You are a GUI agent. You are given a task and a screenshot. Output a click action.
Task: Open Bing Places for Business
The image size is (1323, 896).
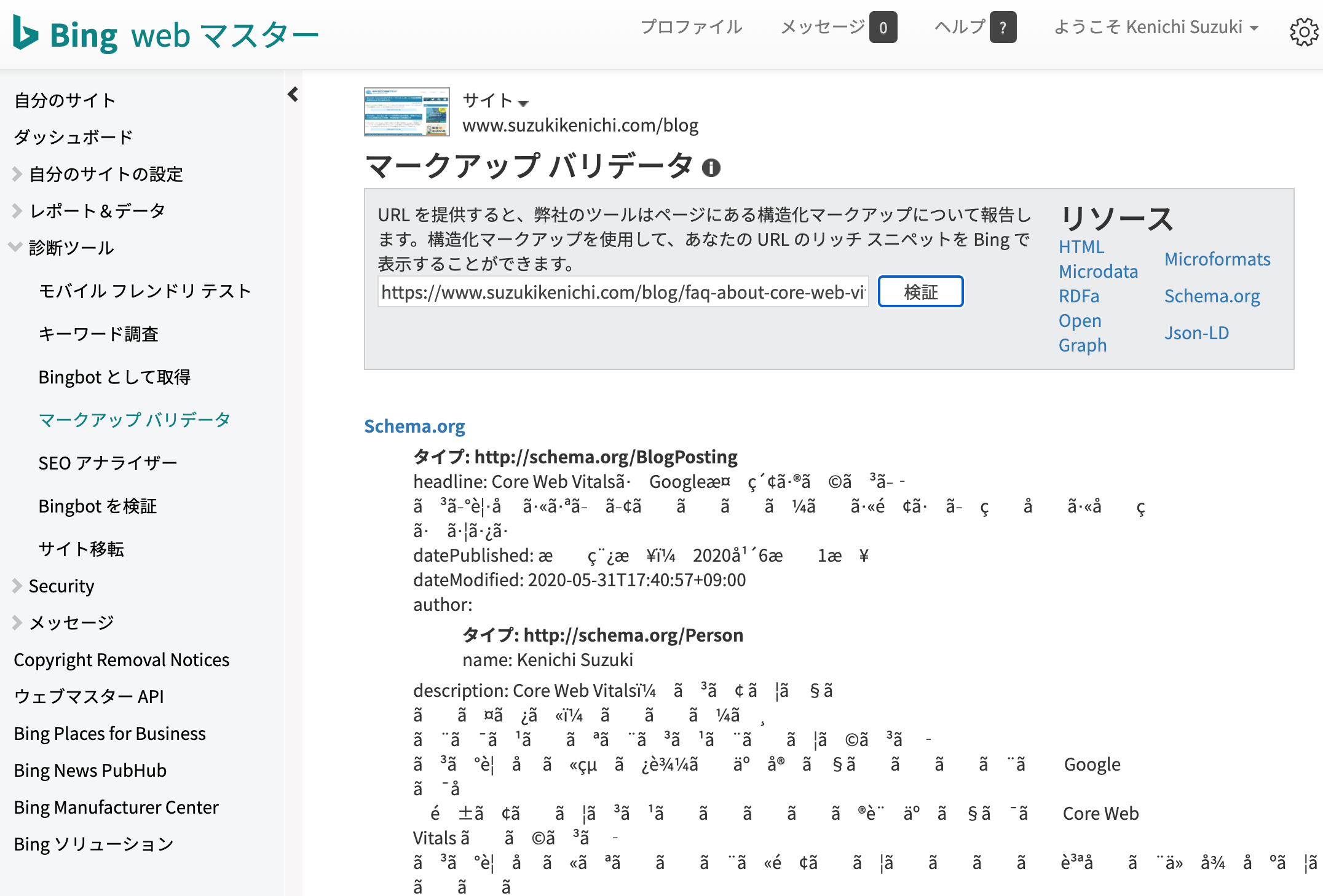[x=110, y=733]
